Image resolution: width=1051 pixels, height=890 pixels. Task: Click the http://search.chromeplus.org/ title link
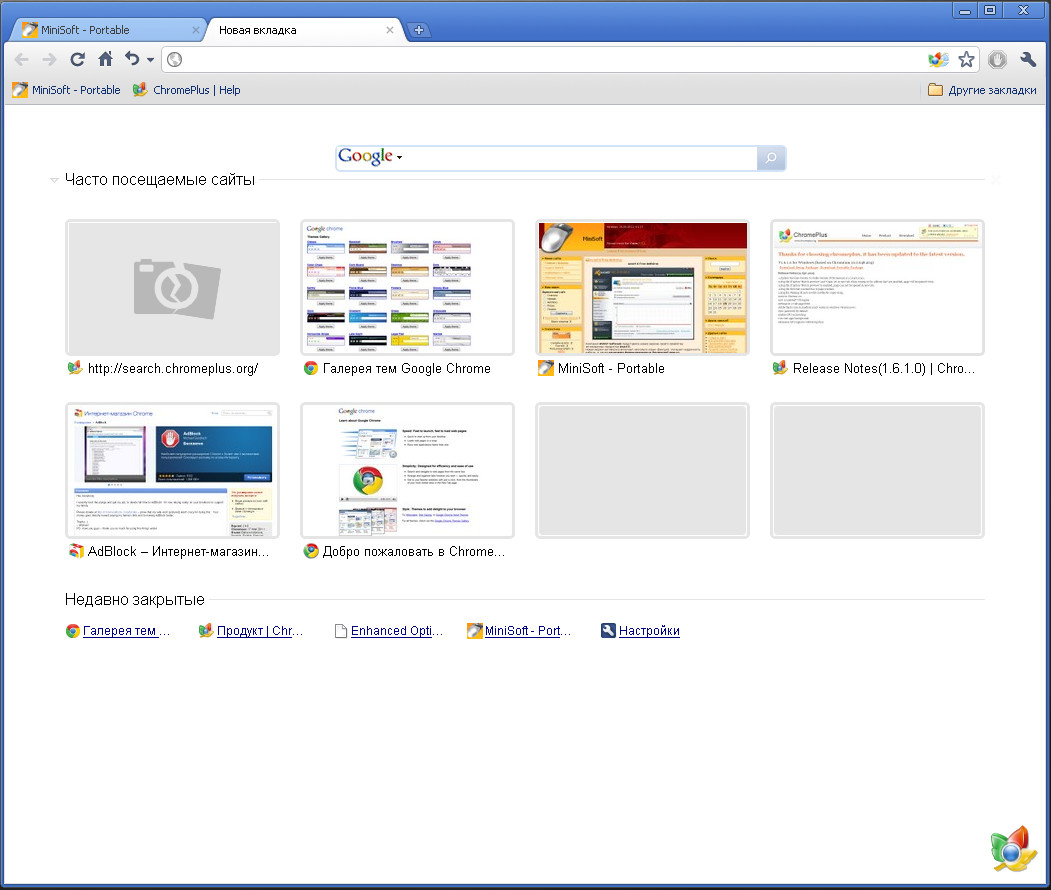[173, 369]
